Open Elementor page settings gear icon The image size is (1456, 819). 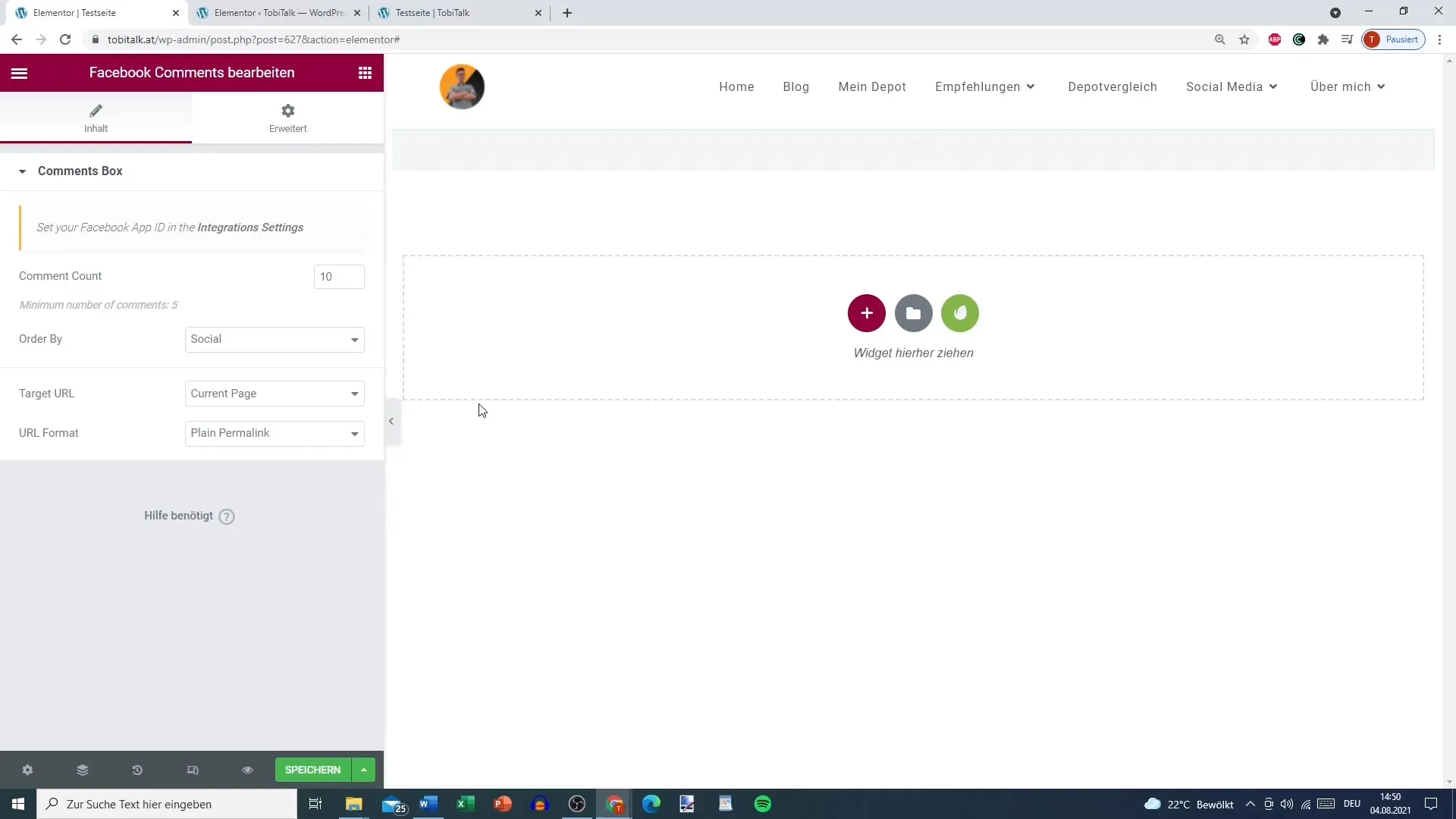[x=27, y=770]
